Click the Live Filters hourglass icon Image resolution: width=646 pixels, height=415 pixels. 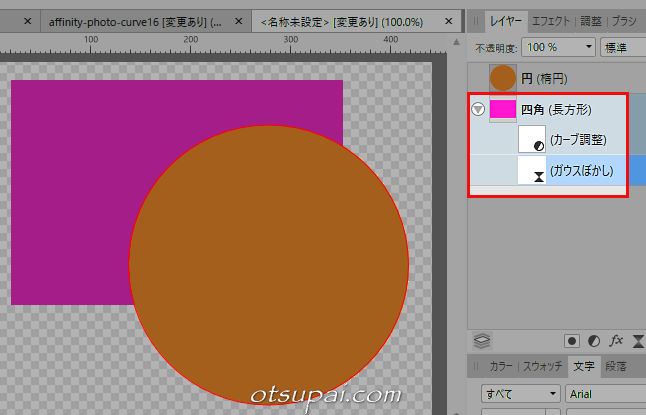tap(638, 340)
